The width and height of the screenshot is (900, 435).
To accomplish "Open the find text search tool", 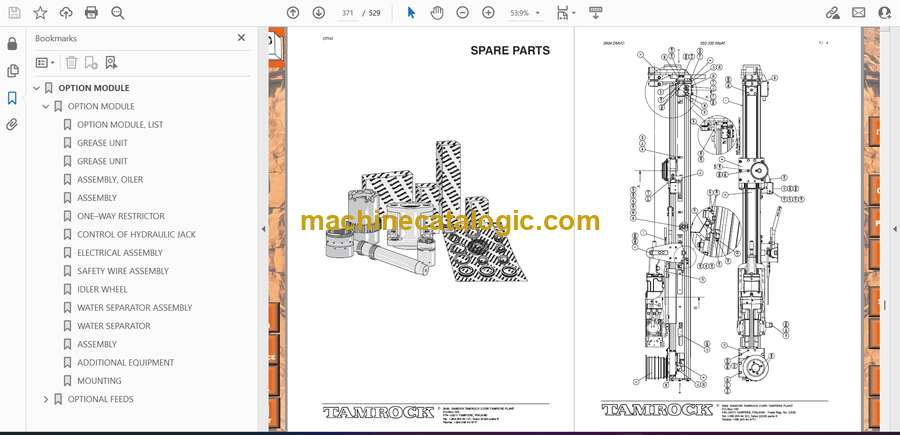I will 118,13.
